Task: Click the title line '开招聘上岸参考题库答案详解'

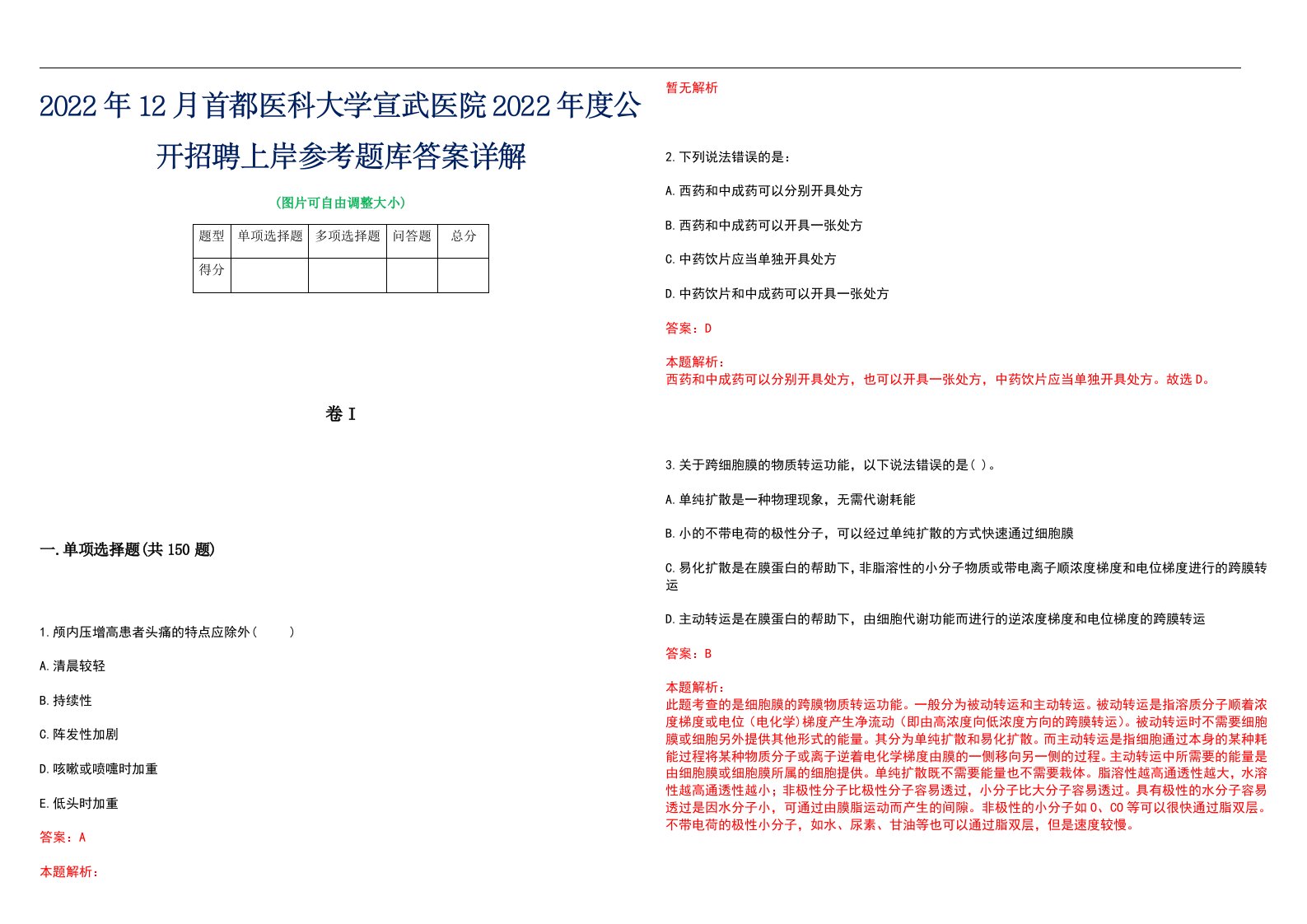Action: point(341,156)
